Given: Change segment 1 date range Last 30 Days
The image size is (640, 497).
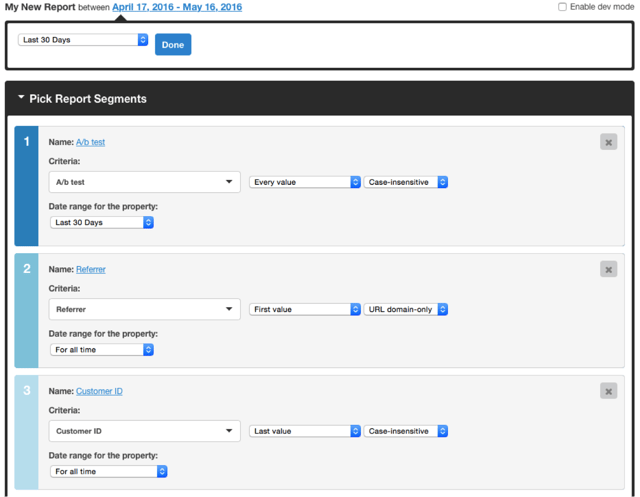Looking at the screenshot, I should (102, 222).
